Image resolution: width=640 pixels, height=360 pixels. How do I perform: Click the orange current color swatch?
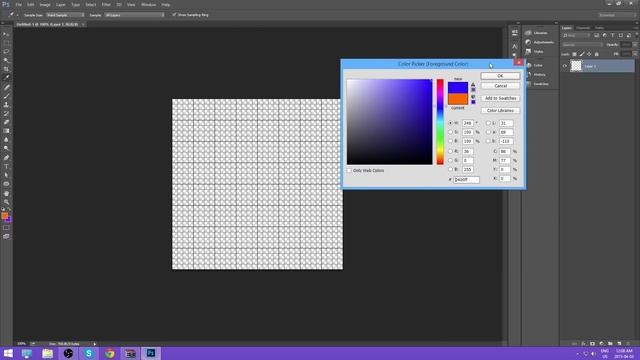[458, 99]
